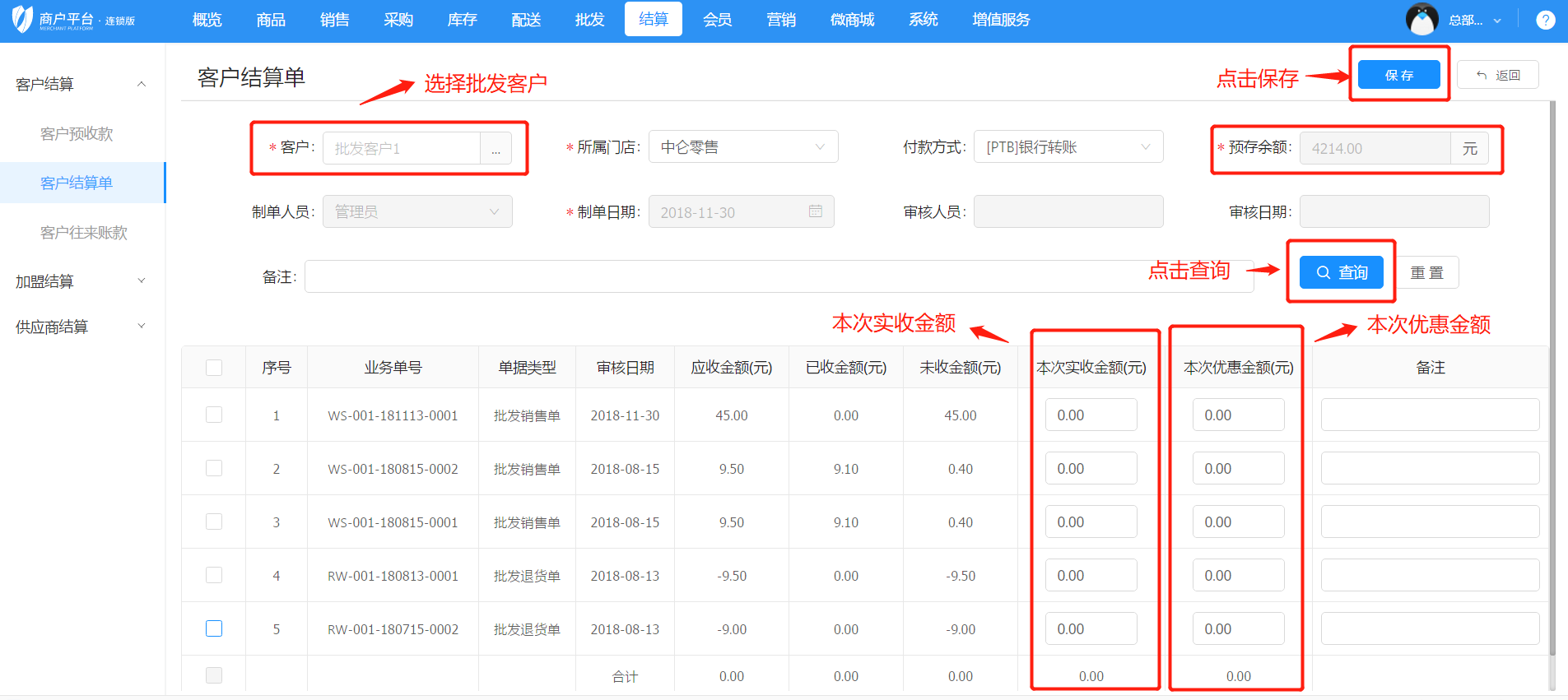Viewport: 1568px width, 700px height.
Task: Click the 返回 back arrow button
Action: (x=1497, y=75)
